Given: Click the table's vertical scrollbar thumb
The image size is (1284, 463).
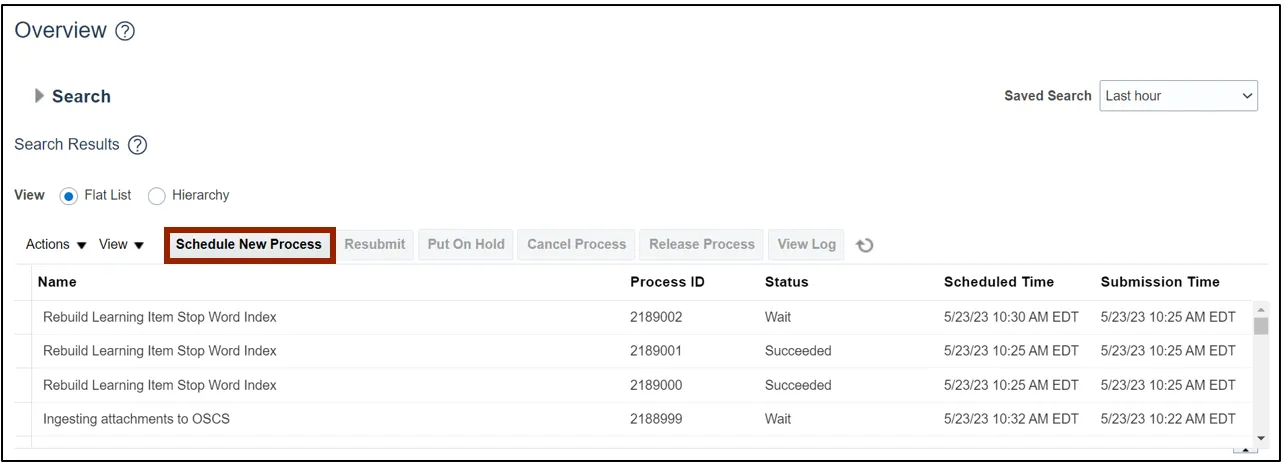Looking at the screenshot, I should coord(1261,326).
